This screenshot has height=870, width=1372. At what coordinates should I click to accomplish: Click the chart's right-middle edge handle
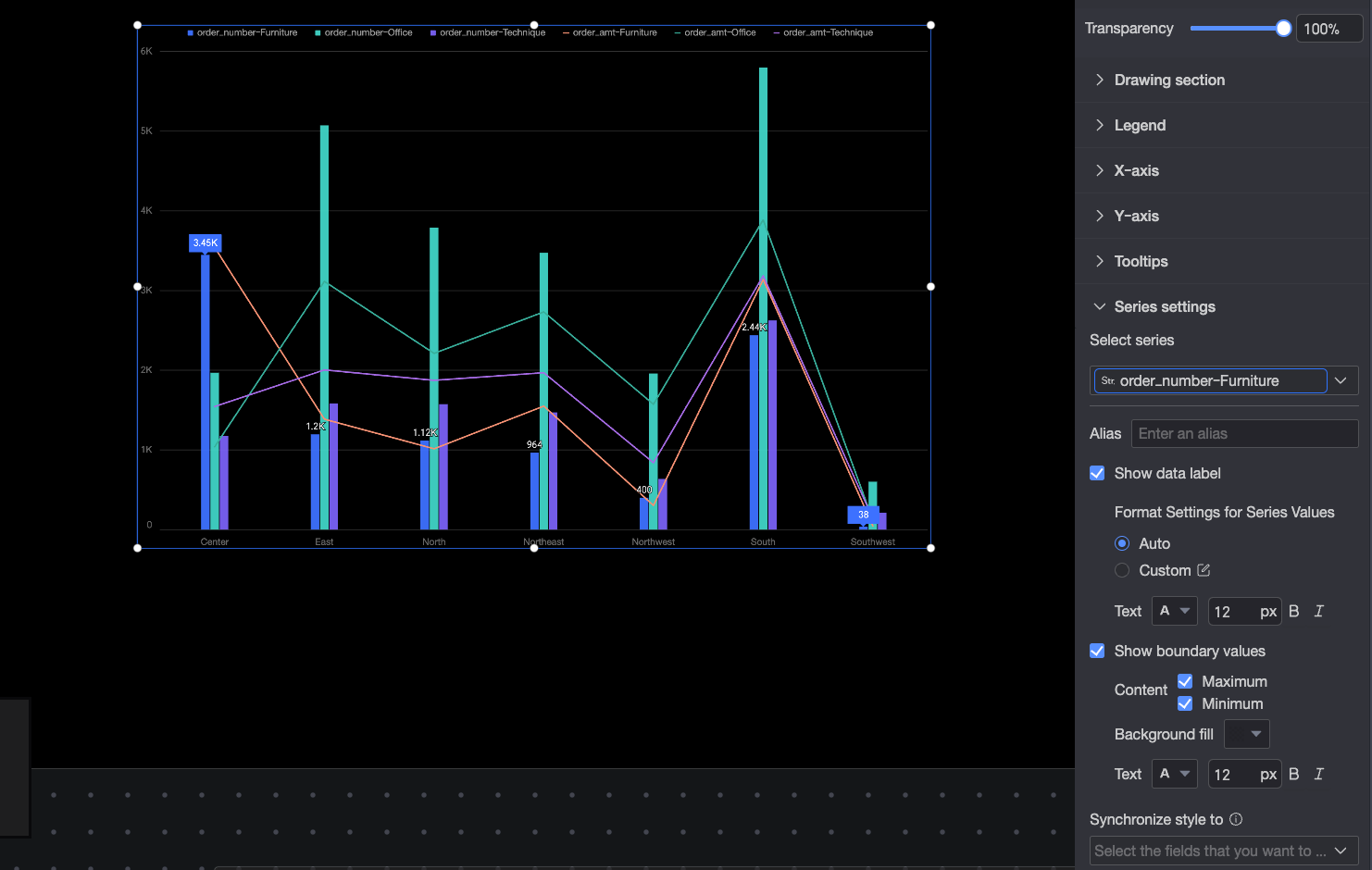[x=930, y=287]
